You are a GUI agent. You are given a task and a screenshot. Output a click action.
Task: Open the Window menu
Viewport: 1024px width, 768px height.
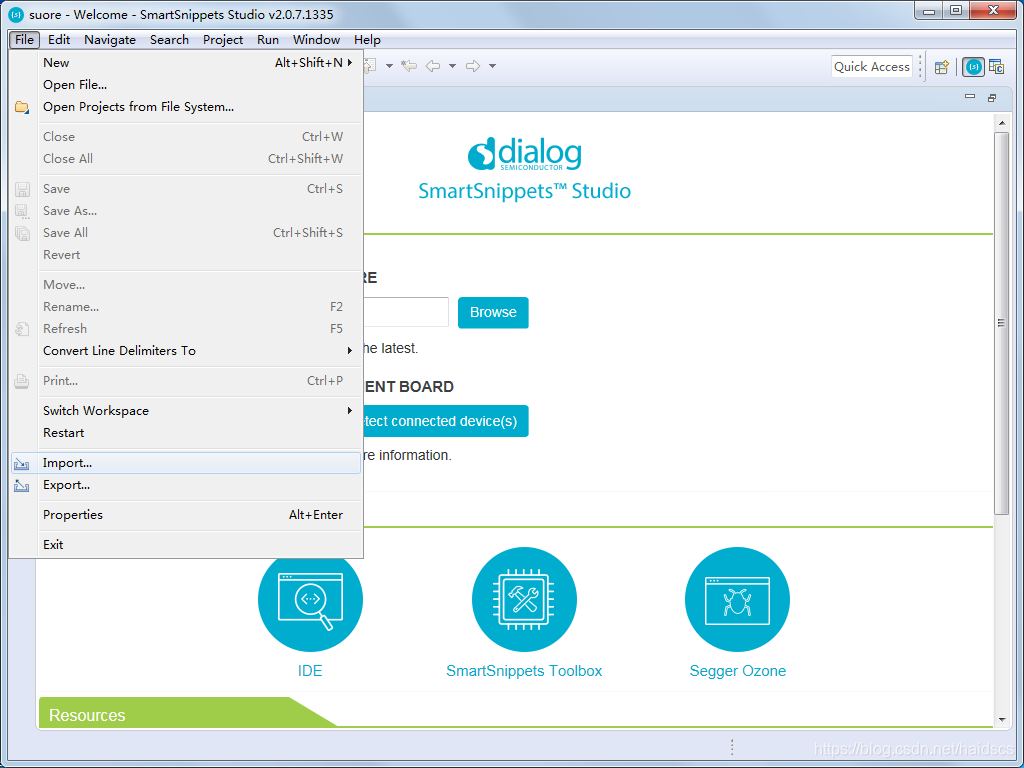pos(316,40)
